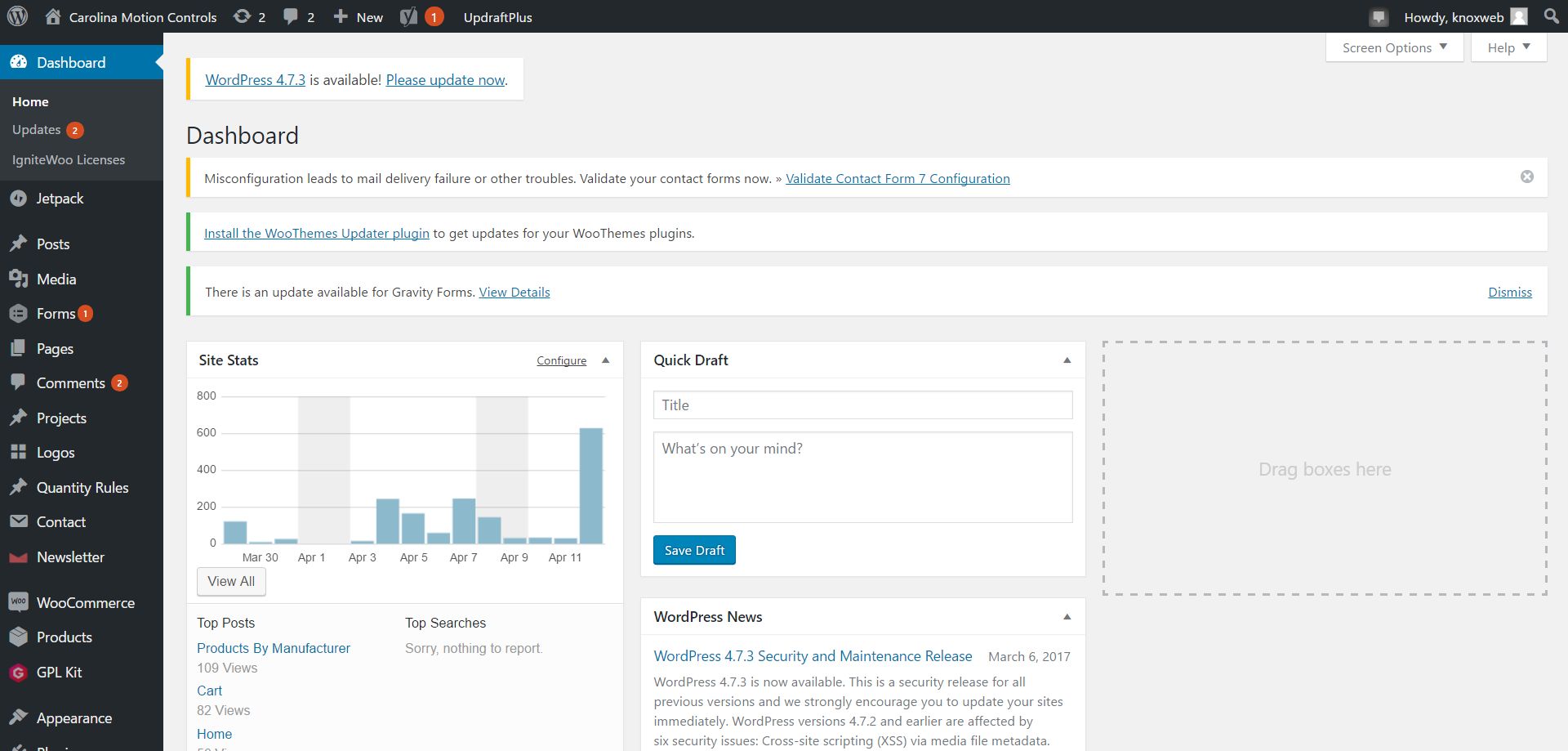Click the Yoast SEO icon in admin bar
Screen dimensions: 1568x751
pos(409,17)
